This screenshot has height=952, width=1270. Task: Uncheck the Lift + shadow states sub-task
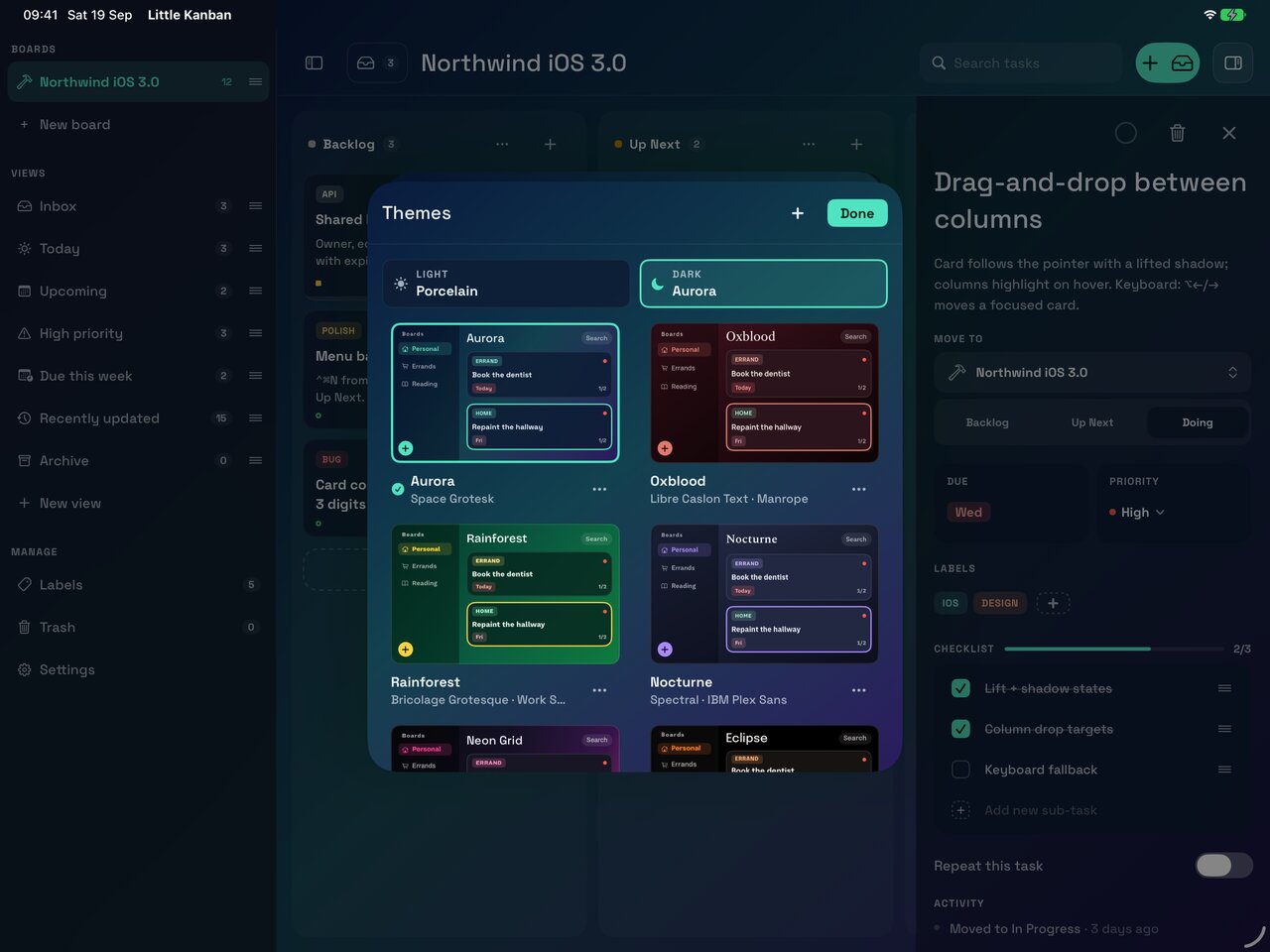click(960, 688)
